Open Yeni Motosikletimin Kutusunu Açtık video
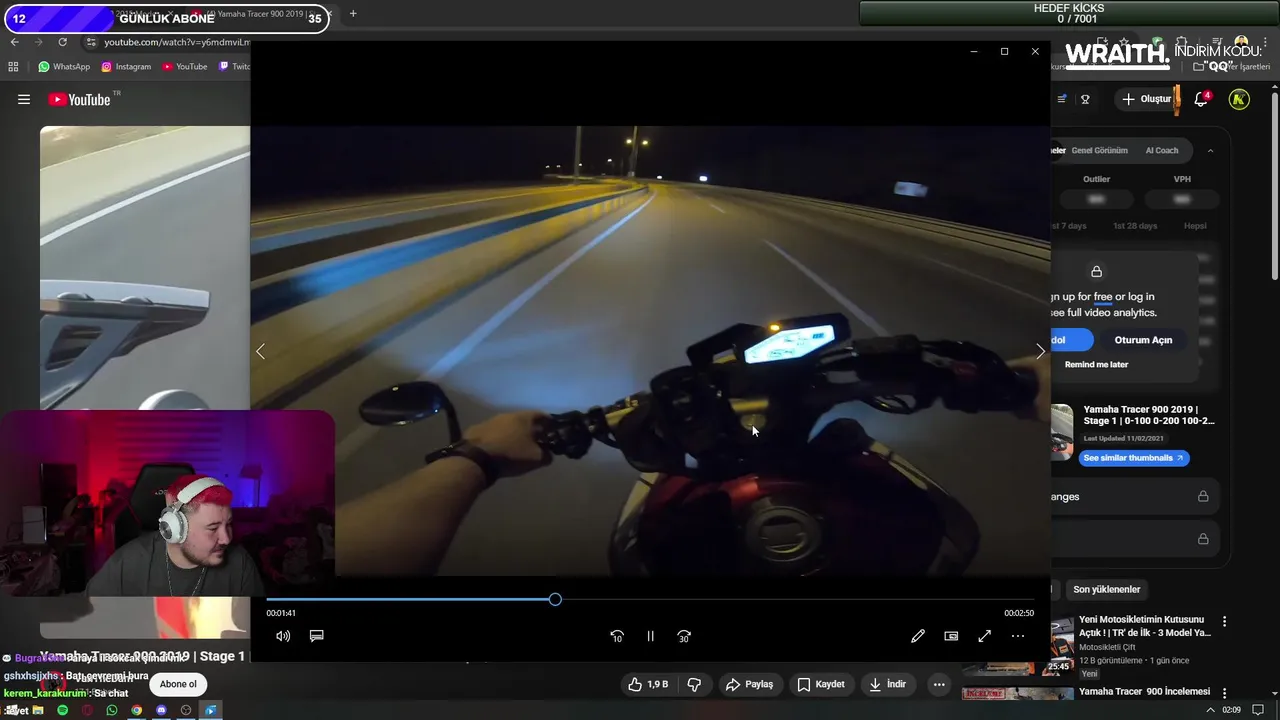 point(1144,626)
